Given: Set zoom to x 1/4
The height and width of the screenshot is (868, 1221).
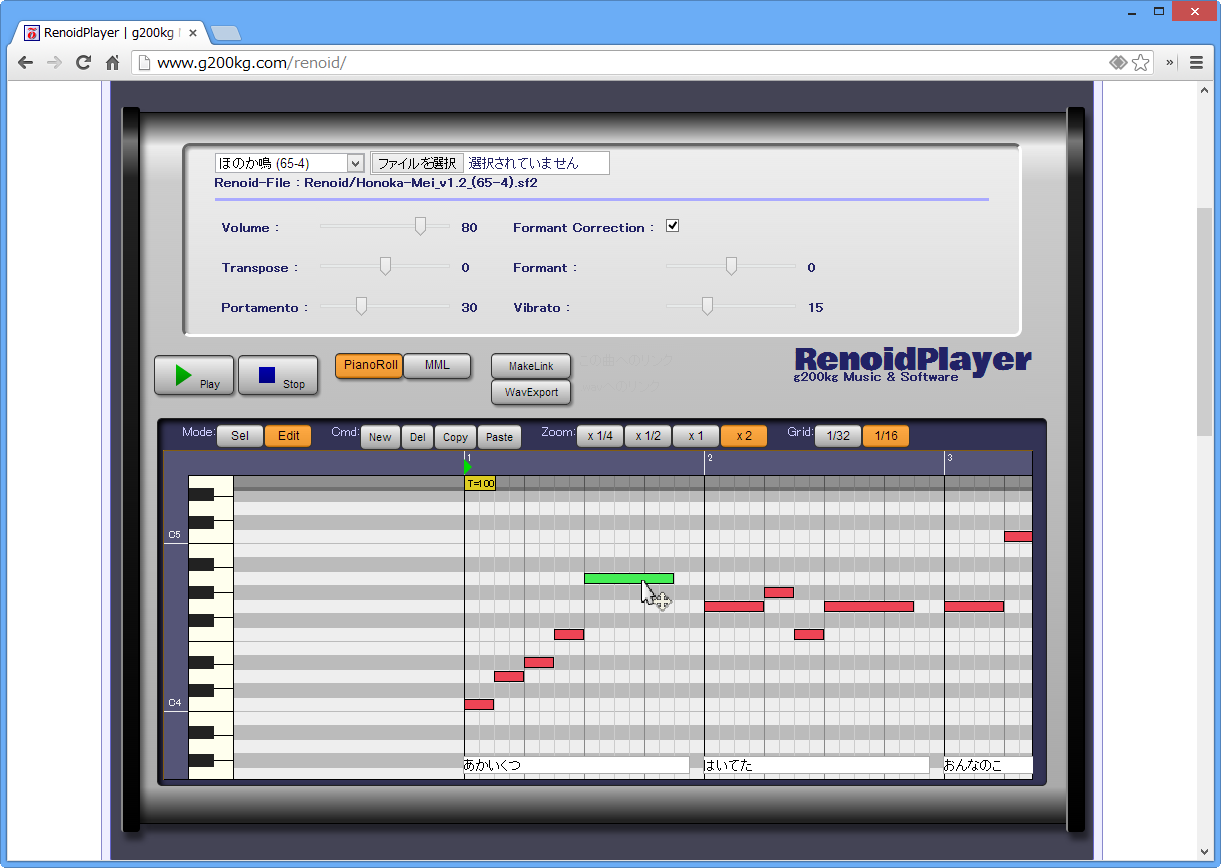Looking at the screenshot, I should pos(600,436).
